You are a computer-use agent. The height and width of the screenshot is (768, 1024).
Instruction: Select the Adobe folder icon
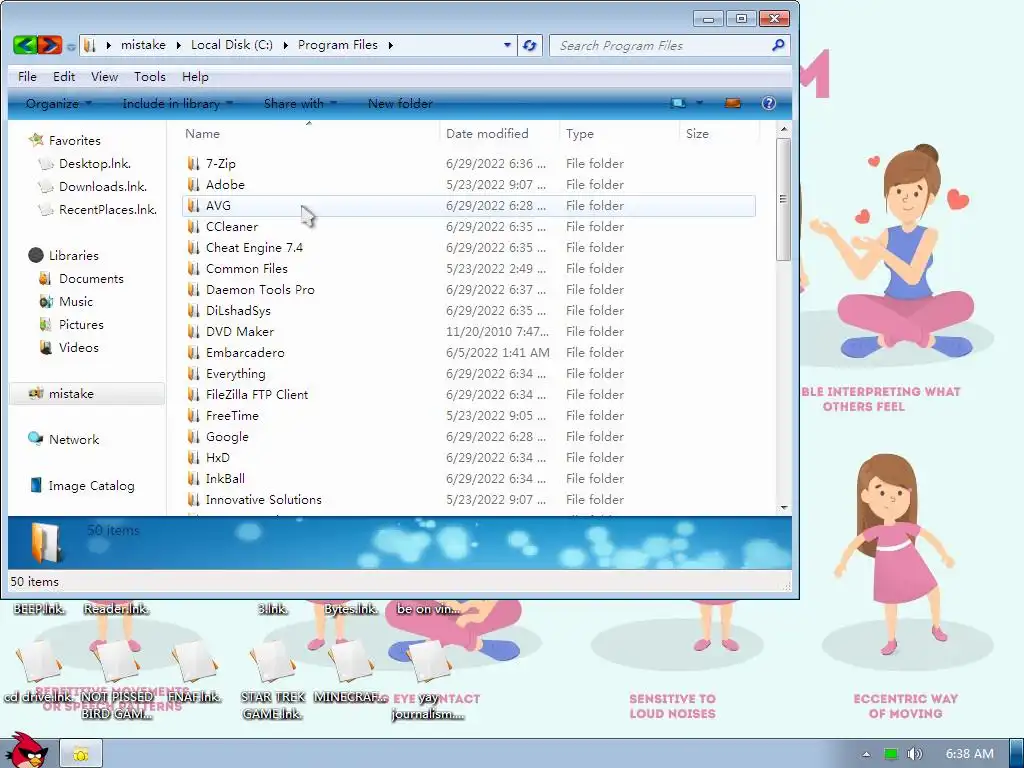(193, 184)
